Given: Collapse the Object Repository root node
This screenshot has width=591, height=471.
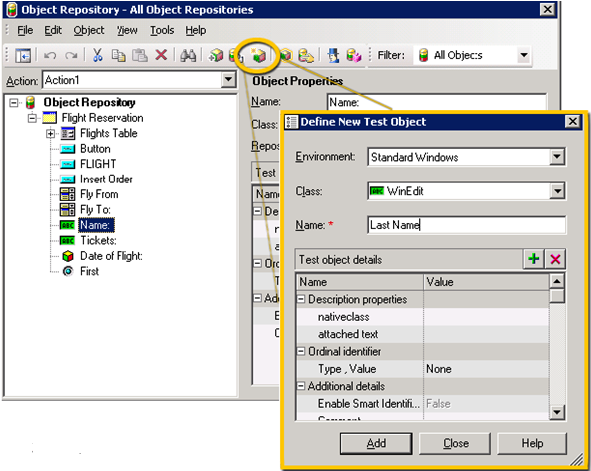Looking at the screenshot, I should coord(14,102).
